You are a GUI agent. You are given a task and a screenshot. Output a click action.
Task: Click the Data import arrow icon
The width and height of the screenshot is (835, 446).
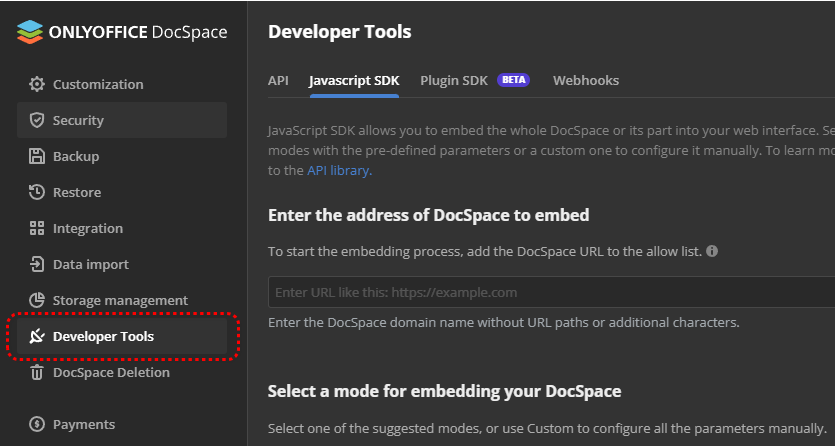(x=37, y=264)
